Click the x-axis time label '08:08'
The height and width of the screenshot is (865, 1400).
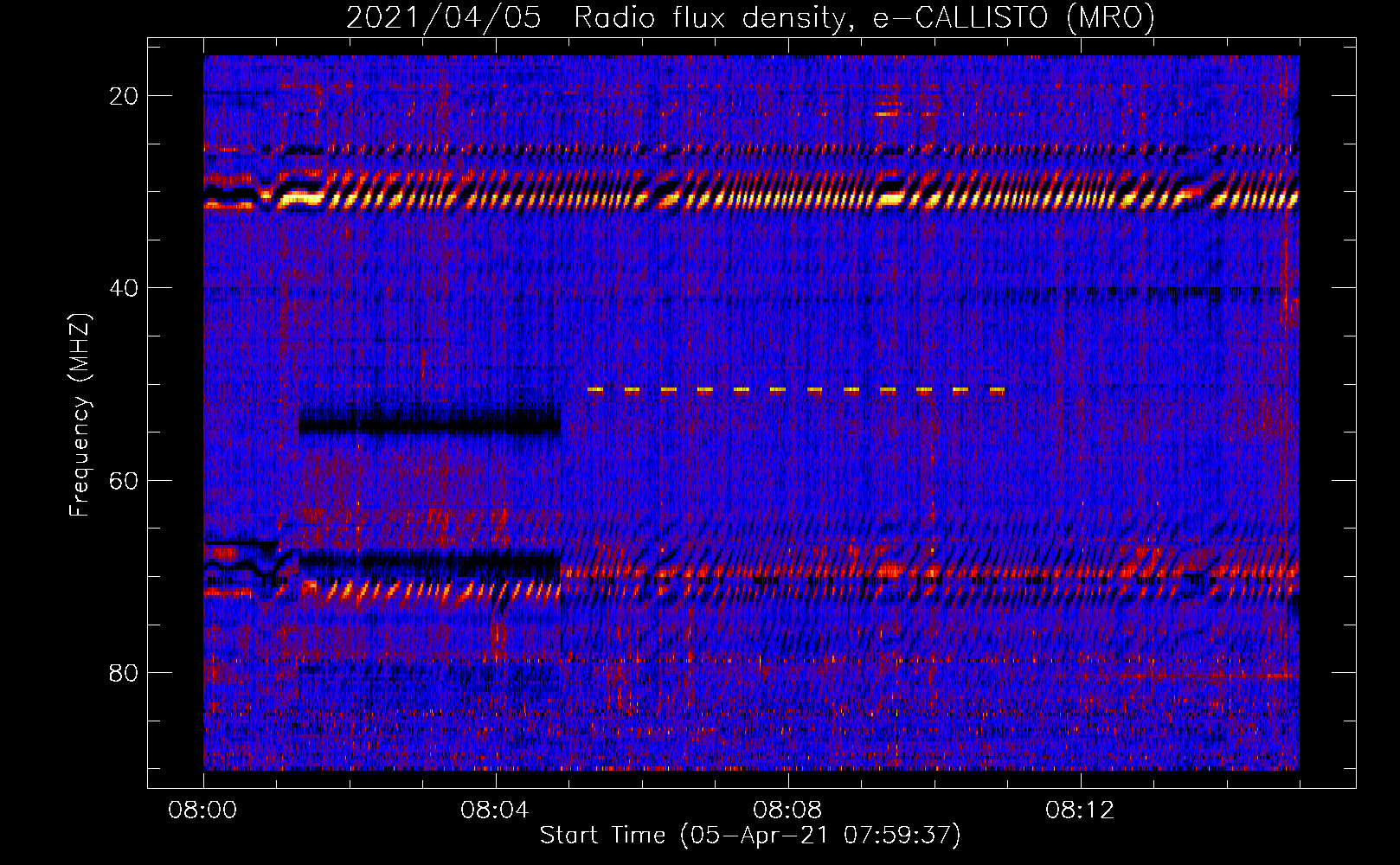click(x=787, y=810)
